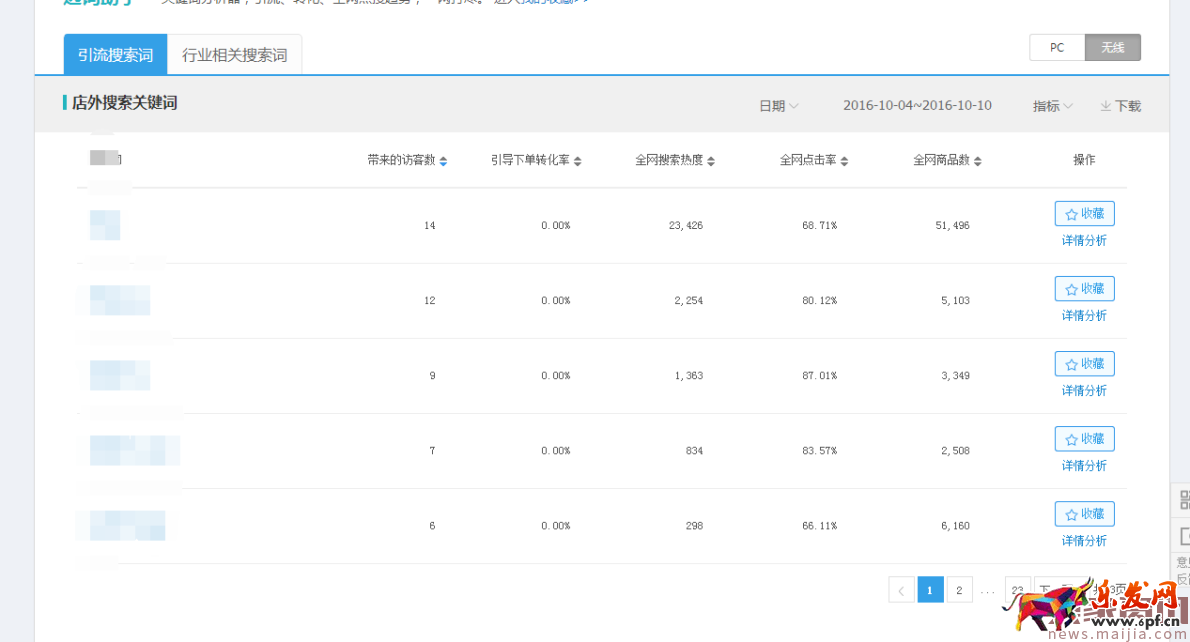Sort by 带来的访客数 column arrows
The width and height of the screenshot is (1190, 642).
coord(443,161)
